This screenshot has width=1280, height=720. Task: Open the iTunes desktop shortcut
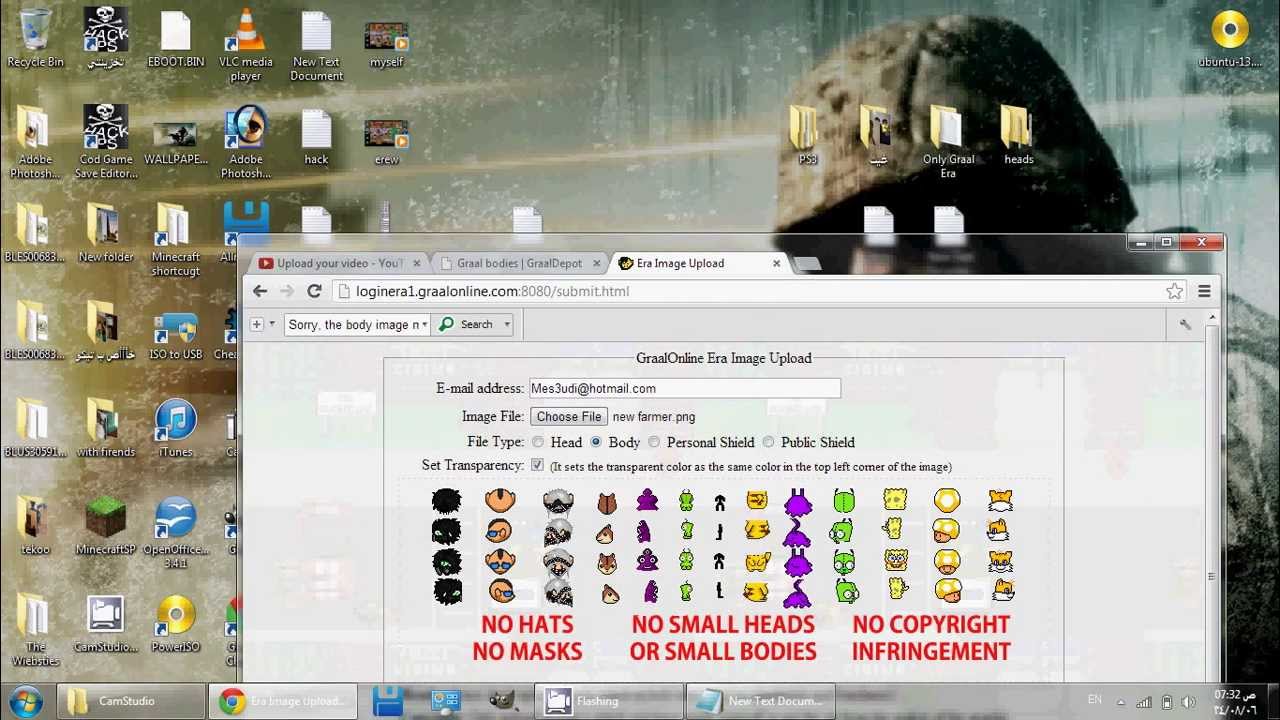pyautogui.click(x=176, y=428)
